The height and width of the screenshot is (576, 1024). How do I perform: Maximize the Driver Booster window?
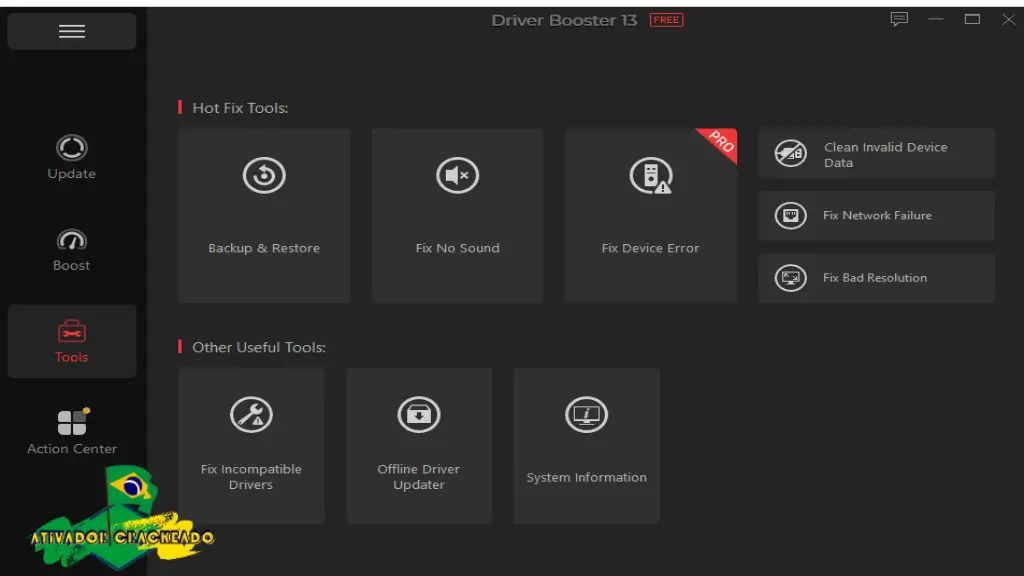click(972, 20)
